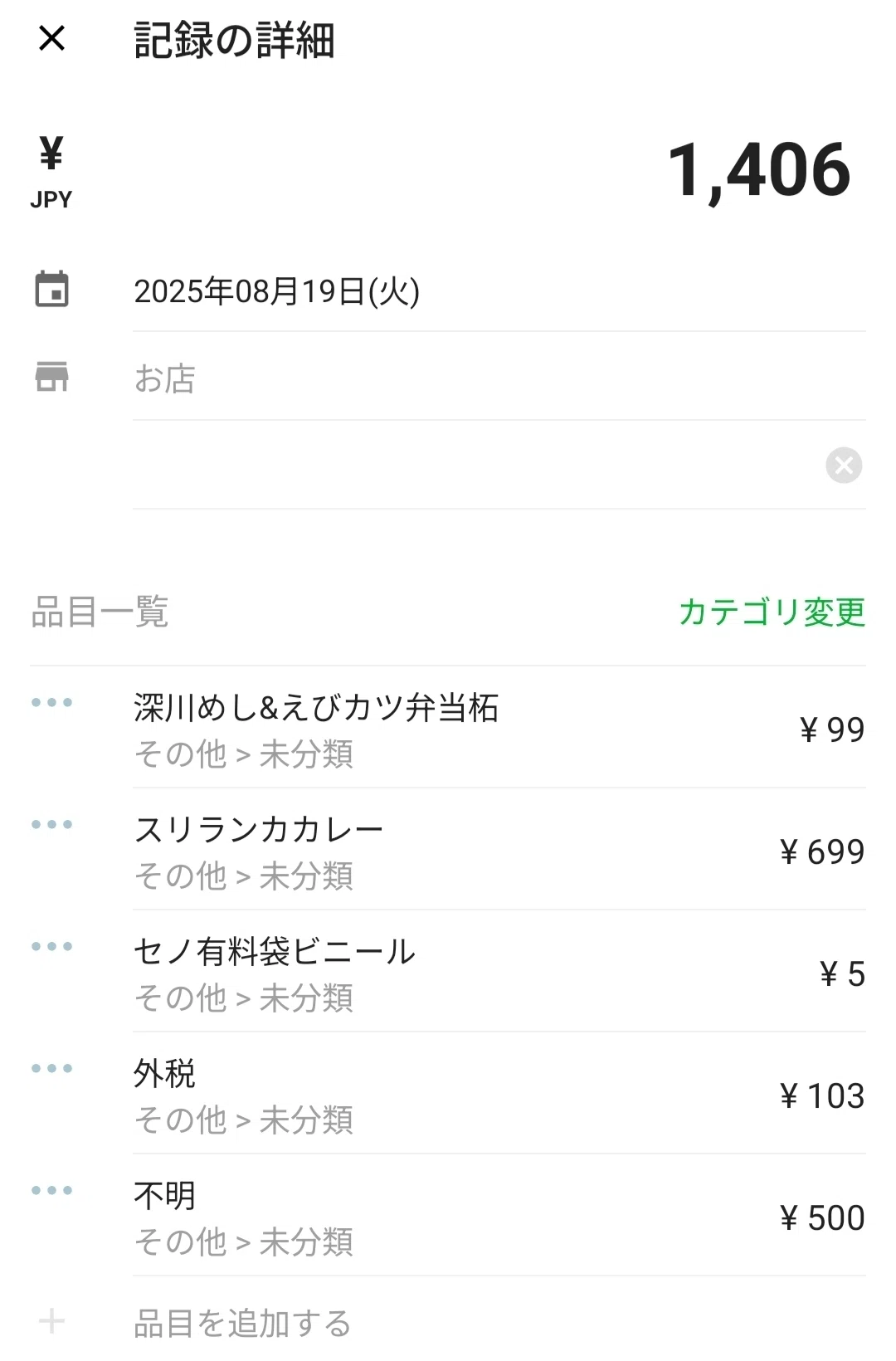Open category その他 > 未分類 under スリランカカレー
Screen dimensions: 896x1361
[244, 876]
